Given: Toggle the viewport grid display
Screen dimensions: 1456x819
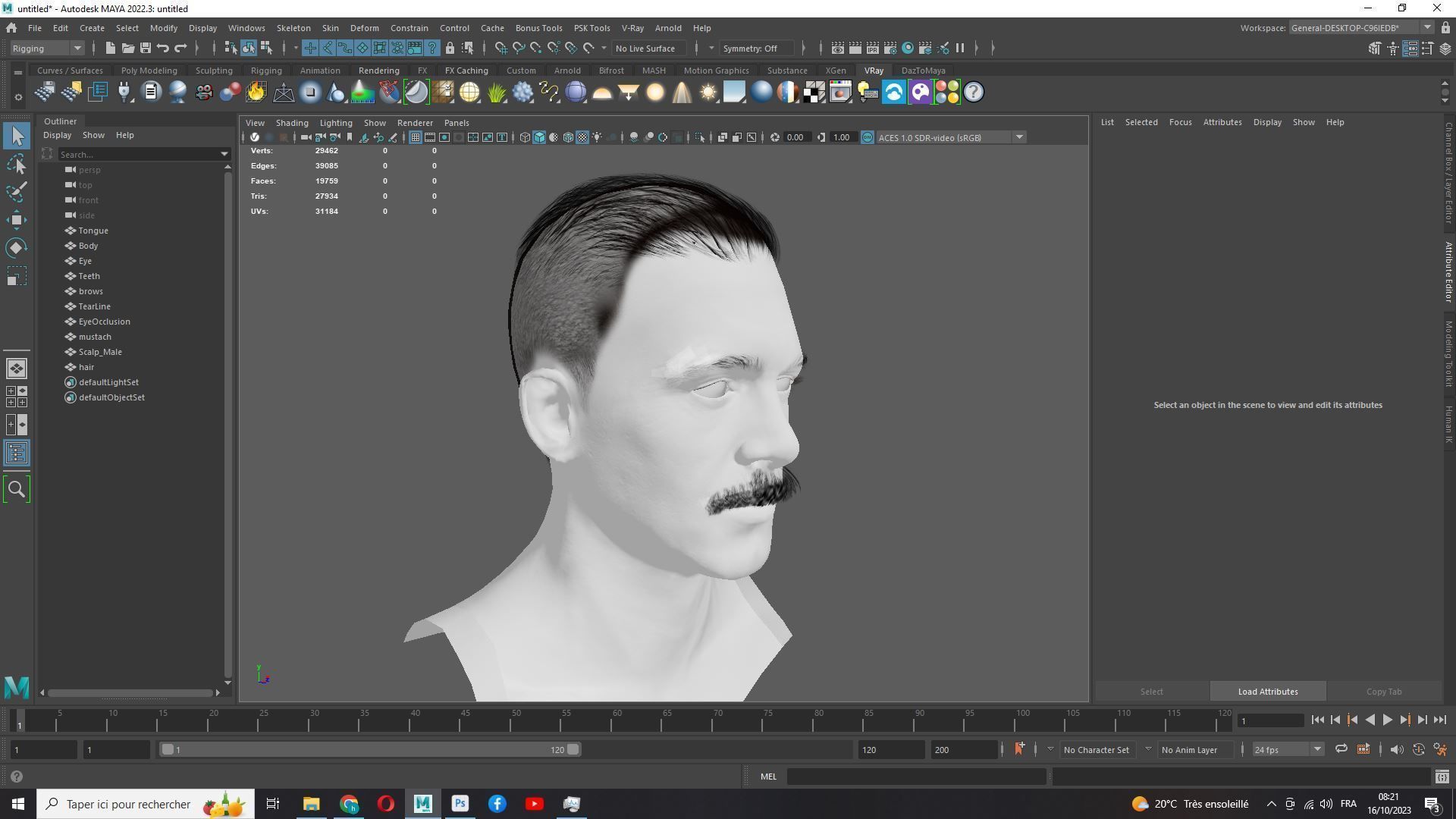Looking at the screenshot, I should (416, 137).
